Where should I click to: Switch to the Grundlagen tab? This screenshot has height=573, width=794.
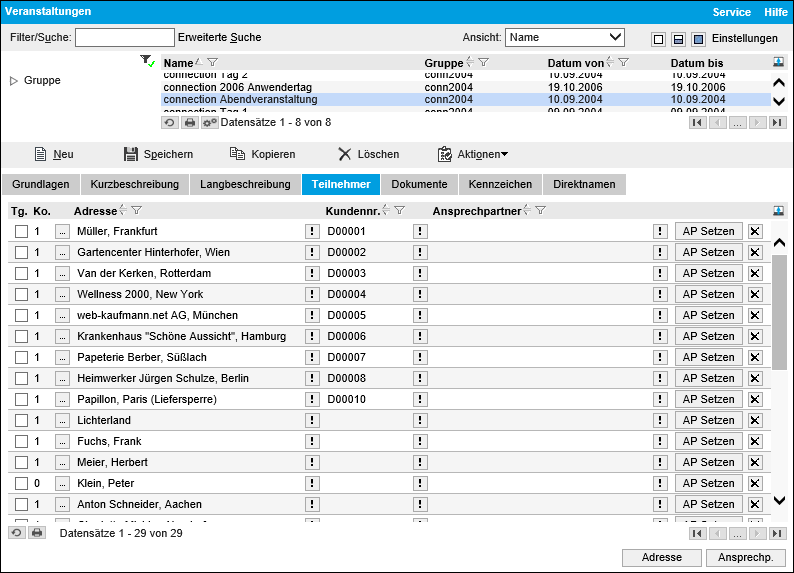(x=41, y=184)
